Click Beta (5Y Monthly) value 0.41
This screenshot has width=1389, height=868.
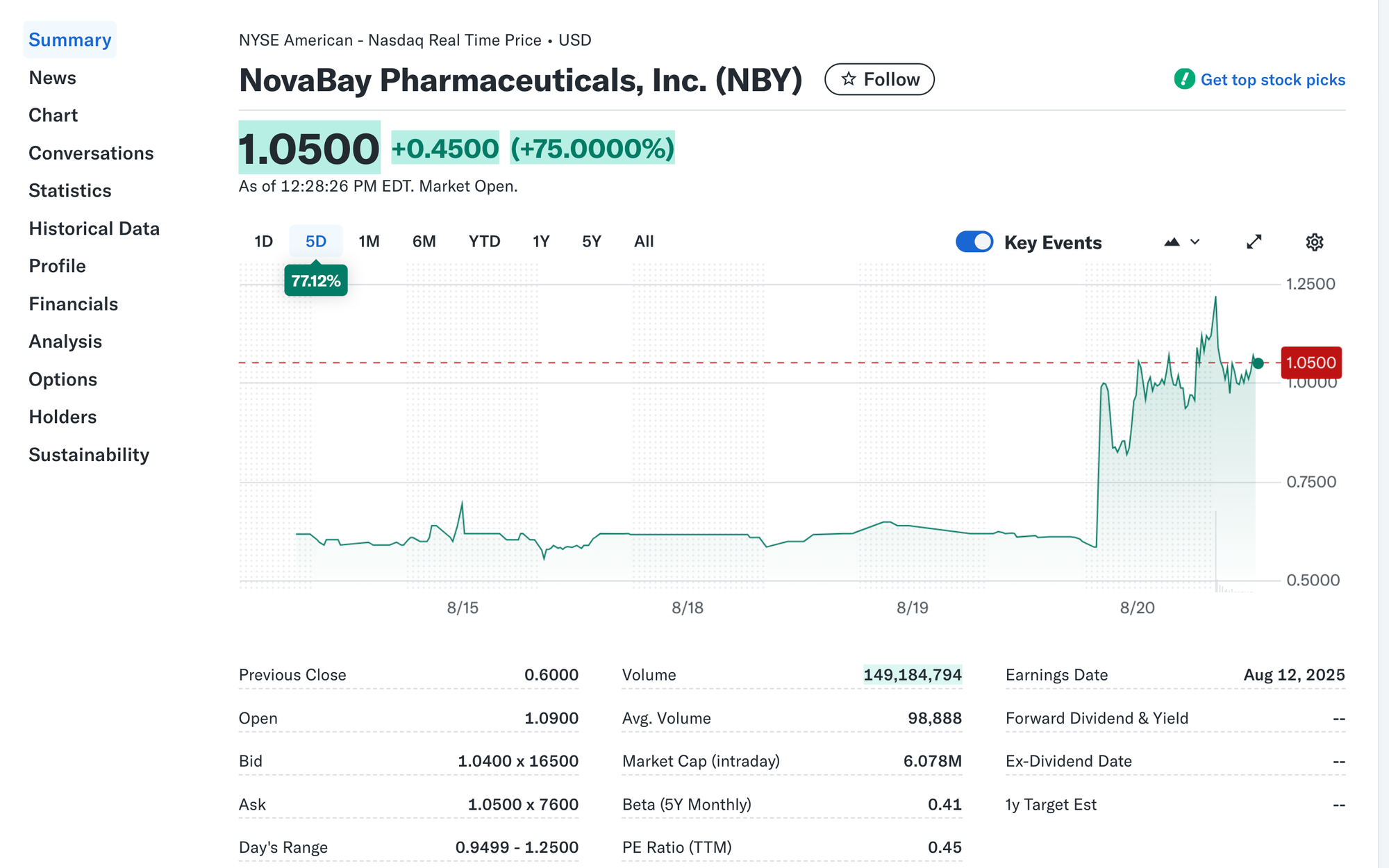945,804
